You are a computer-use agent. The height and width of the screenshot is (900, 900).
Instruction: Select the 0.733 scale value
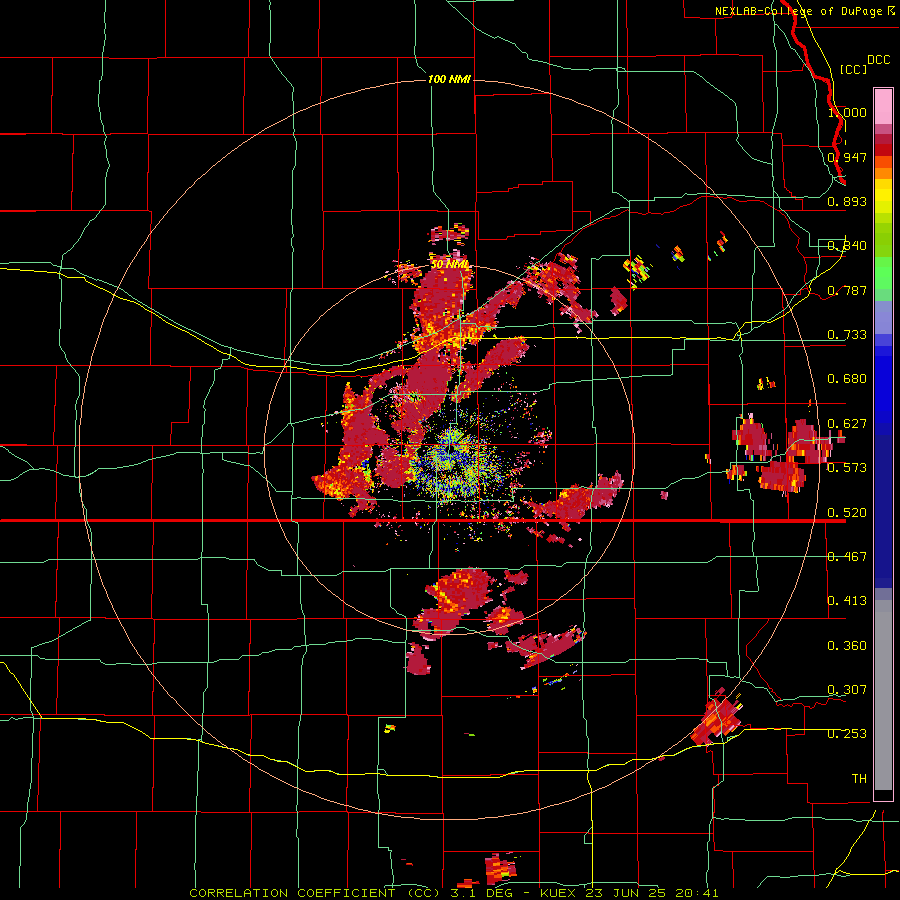847,335
